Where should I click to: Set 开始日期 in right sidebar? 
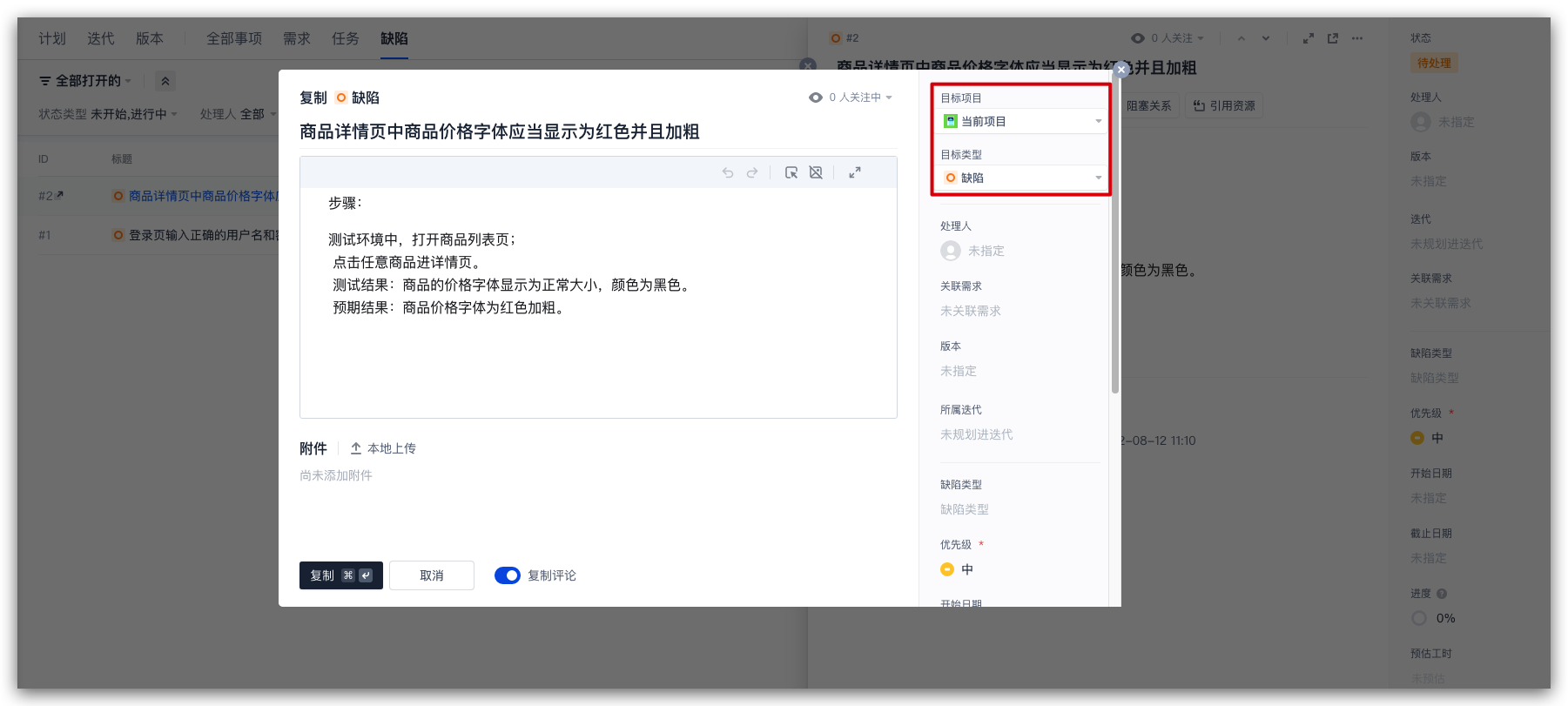point(1429,498)
